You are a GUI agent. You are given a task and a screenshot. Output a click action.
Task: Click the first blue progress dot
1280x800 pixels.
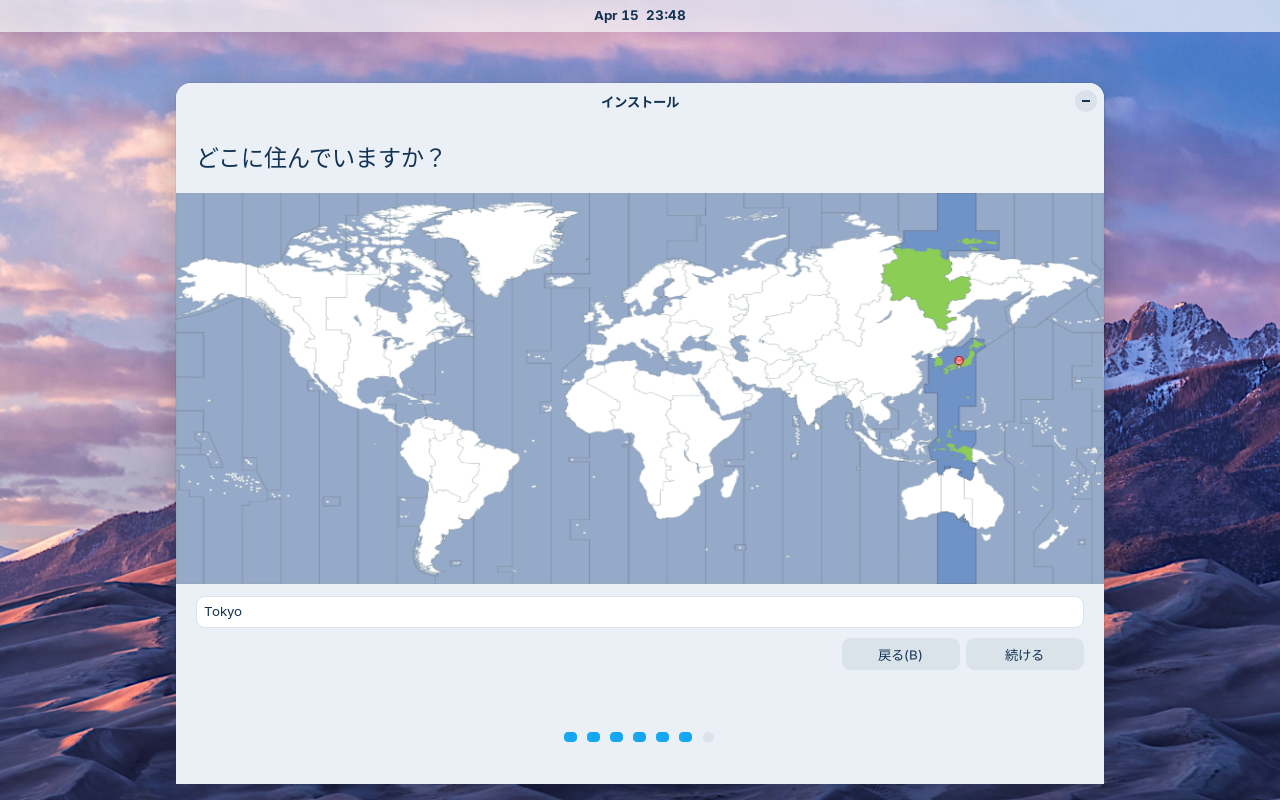pyautogui.click(x=570, y=737)
